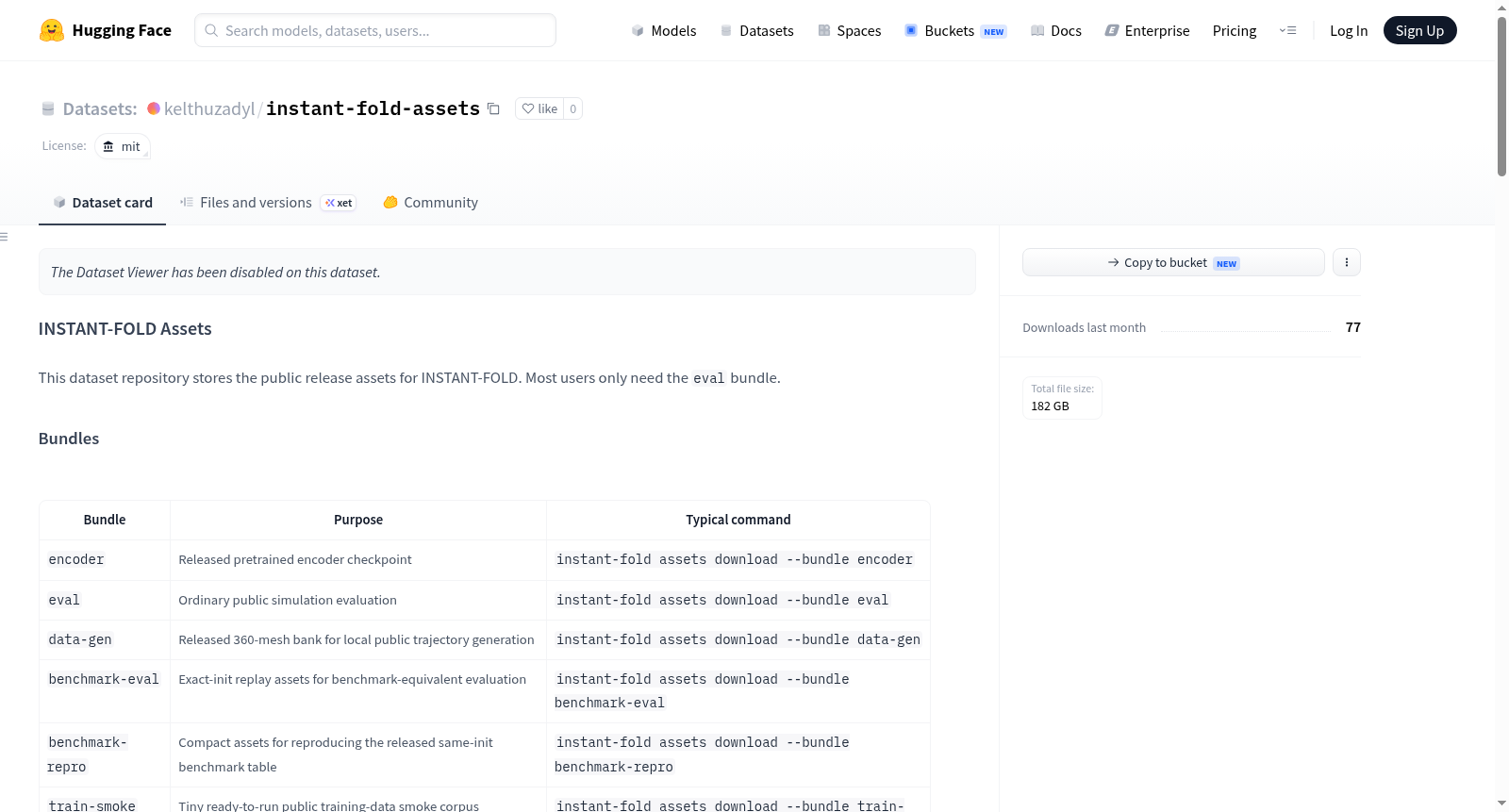Click the mit license tag
1509x812 pixels.
coord(123,146)
